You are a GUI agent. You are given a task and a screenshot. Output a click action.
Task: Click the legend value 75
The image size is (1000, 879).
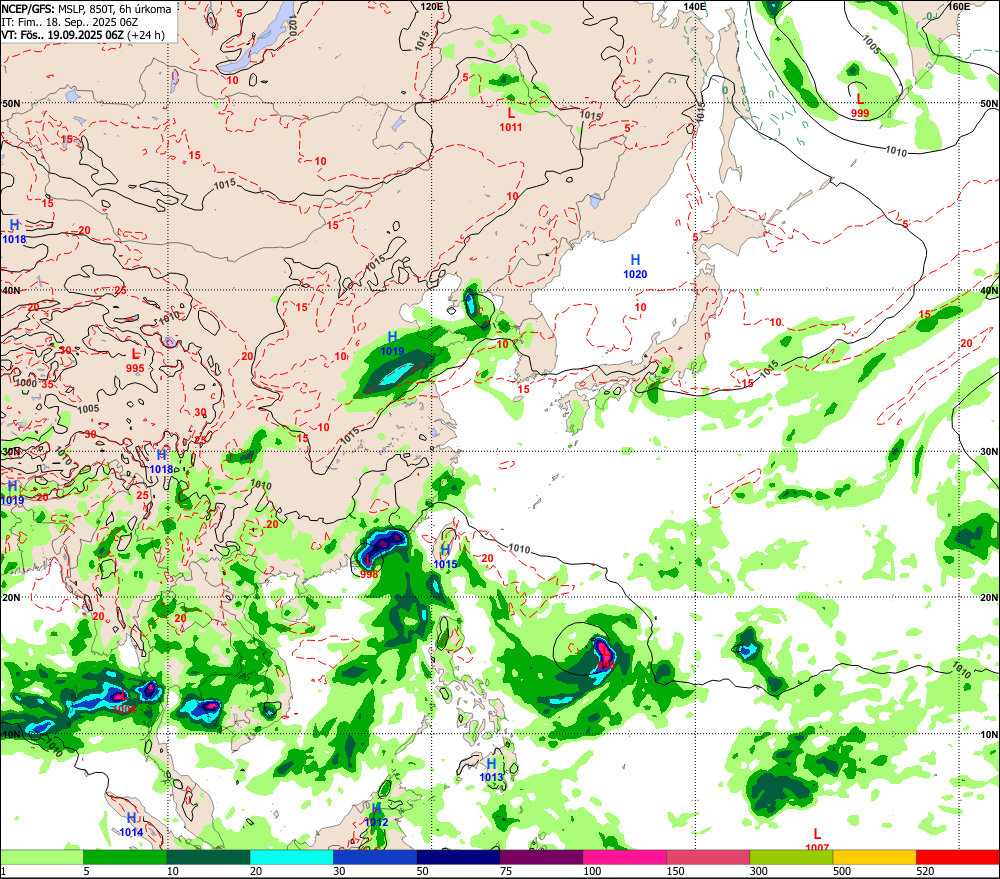[506, 871]
